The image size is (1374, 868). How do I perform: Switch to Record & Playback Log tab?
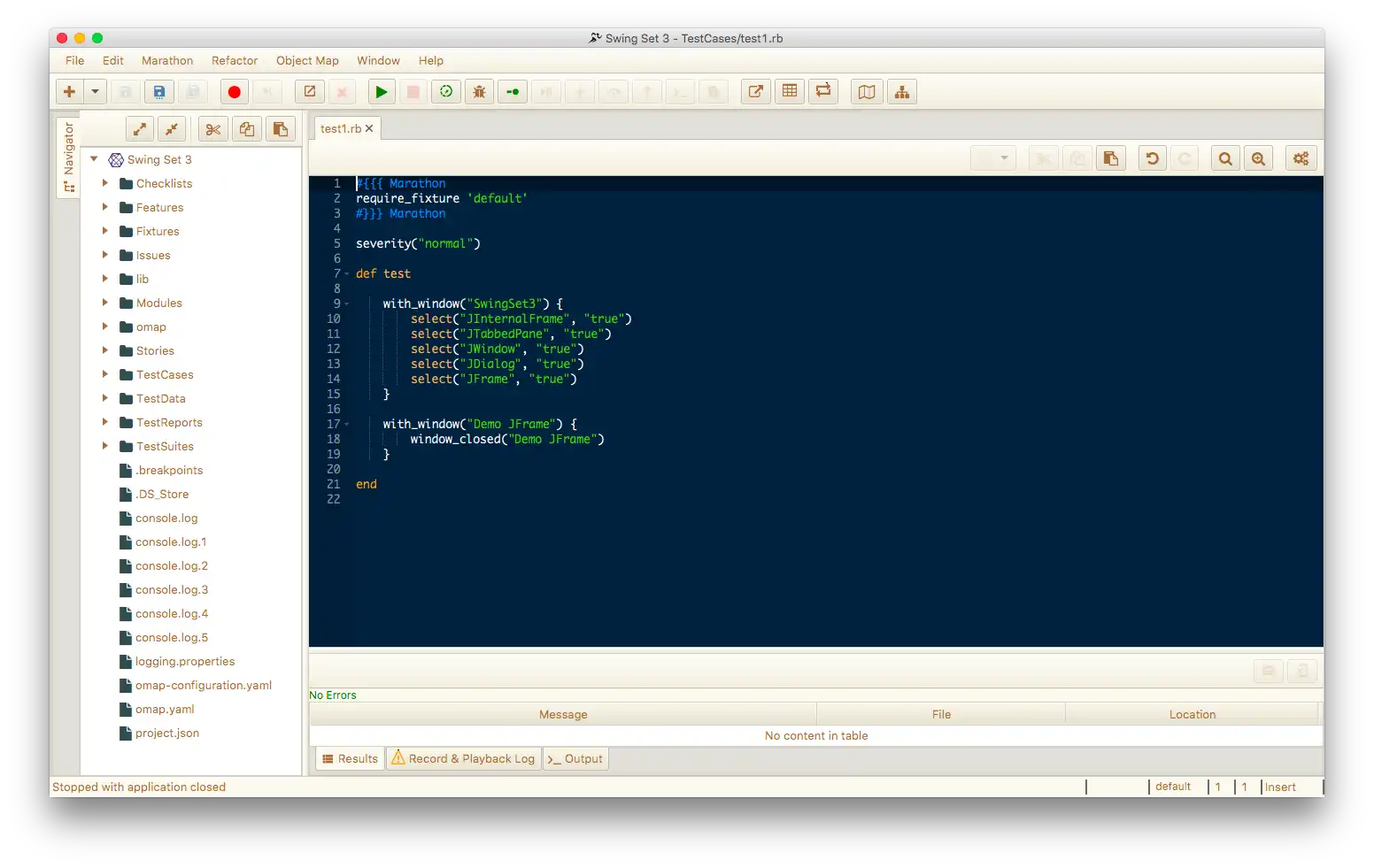click(463, 759)
